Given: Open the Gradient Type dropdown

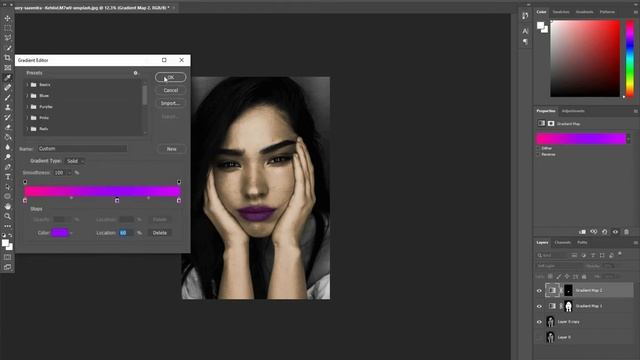Looking at the screenshot, I should point(75,161).
